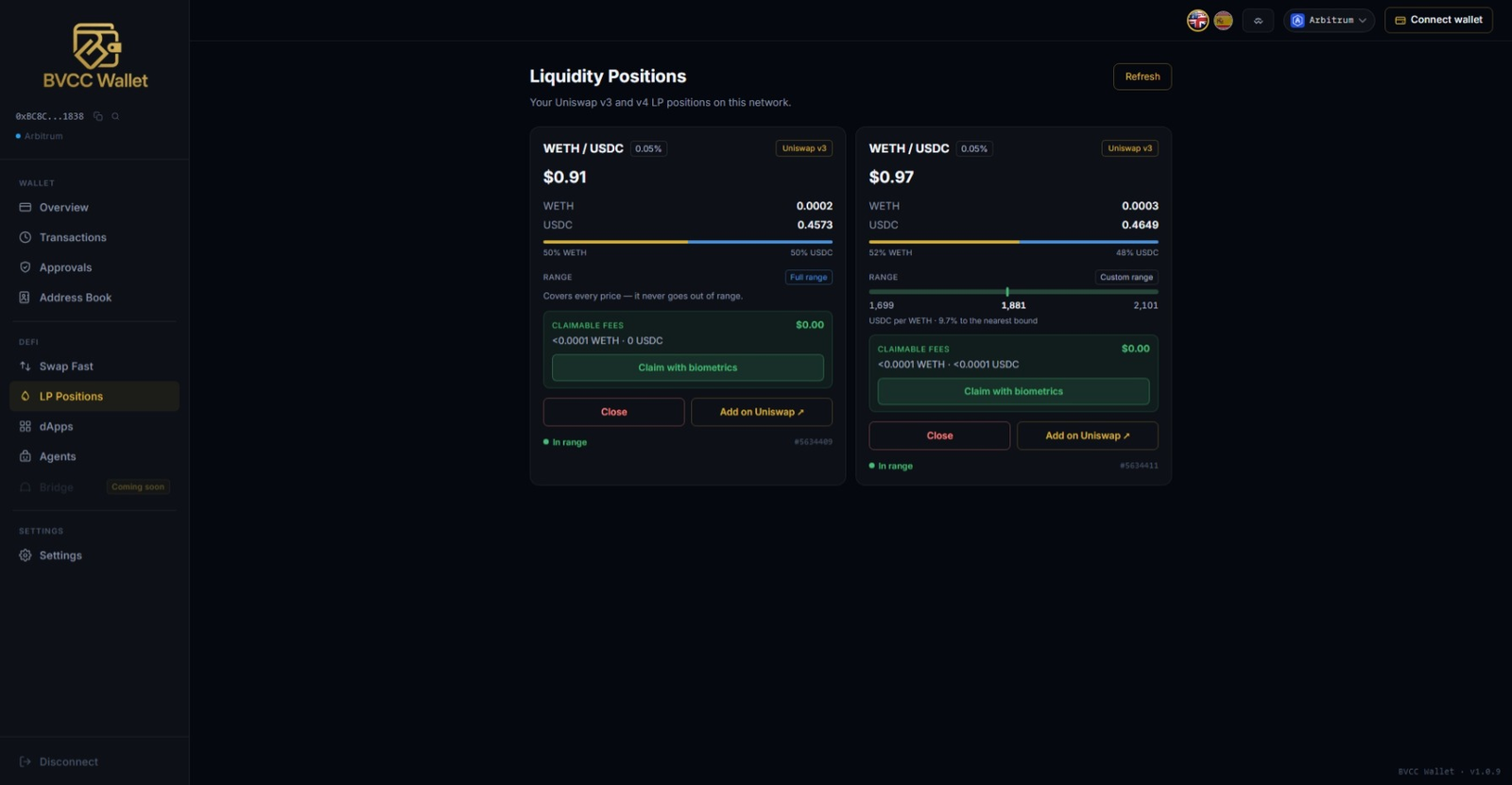Viewport: 1512px width, 785px height.
Task: Close the $0.91 WETH/USDC position
Action: pos(613,412)
